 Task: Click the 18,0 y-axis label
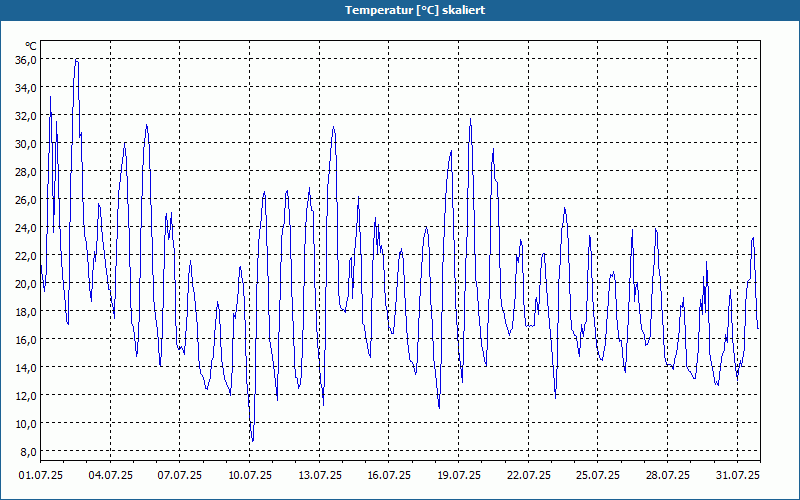tap(27, 312)
